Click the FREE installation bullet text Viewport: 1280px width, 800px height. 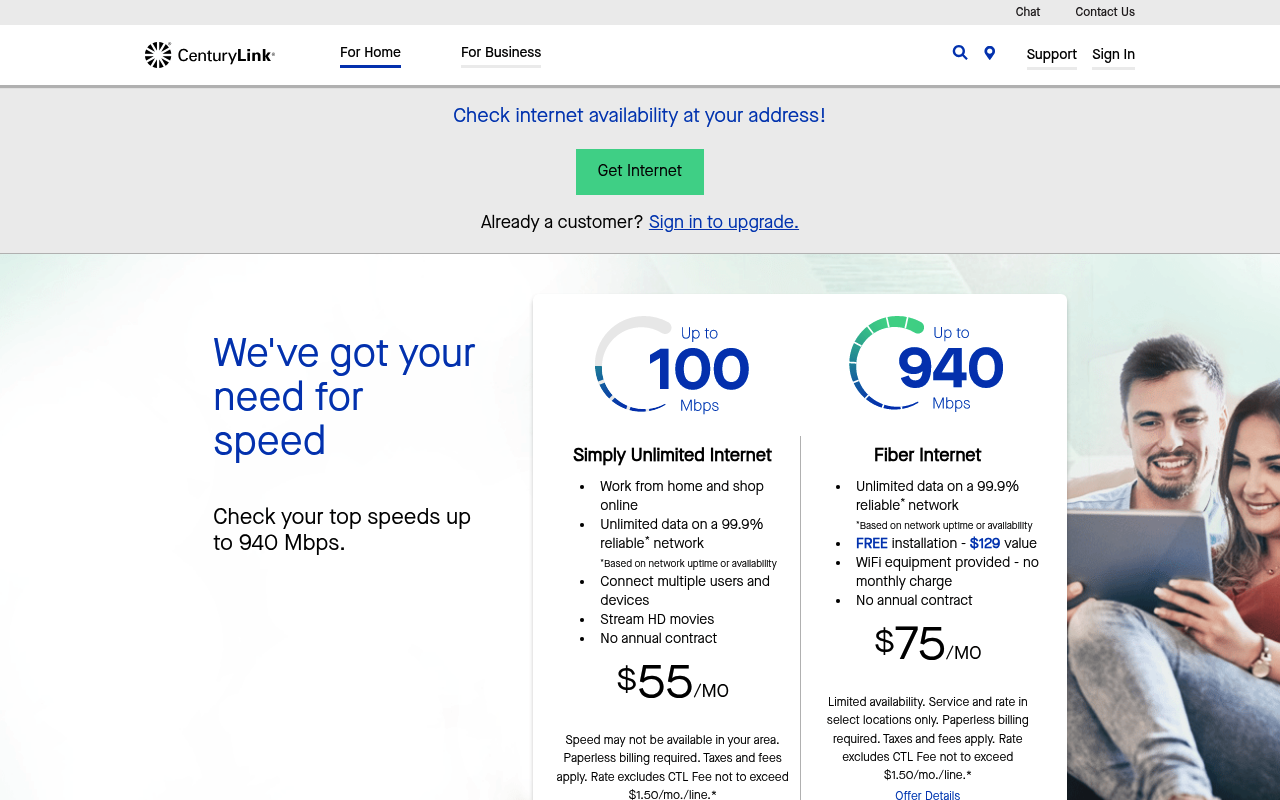tap(946, 543)
